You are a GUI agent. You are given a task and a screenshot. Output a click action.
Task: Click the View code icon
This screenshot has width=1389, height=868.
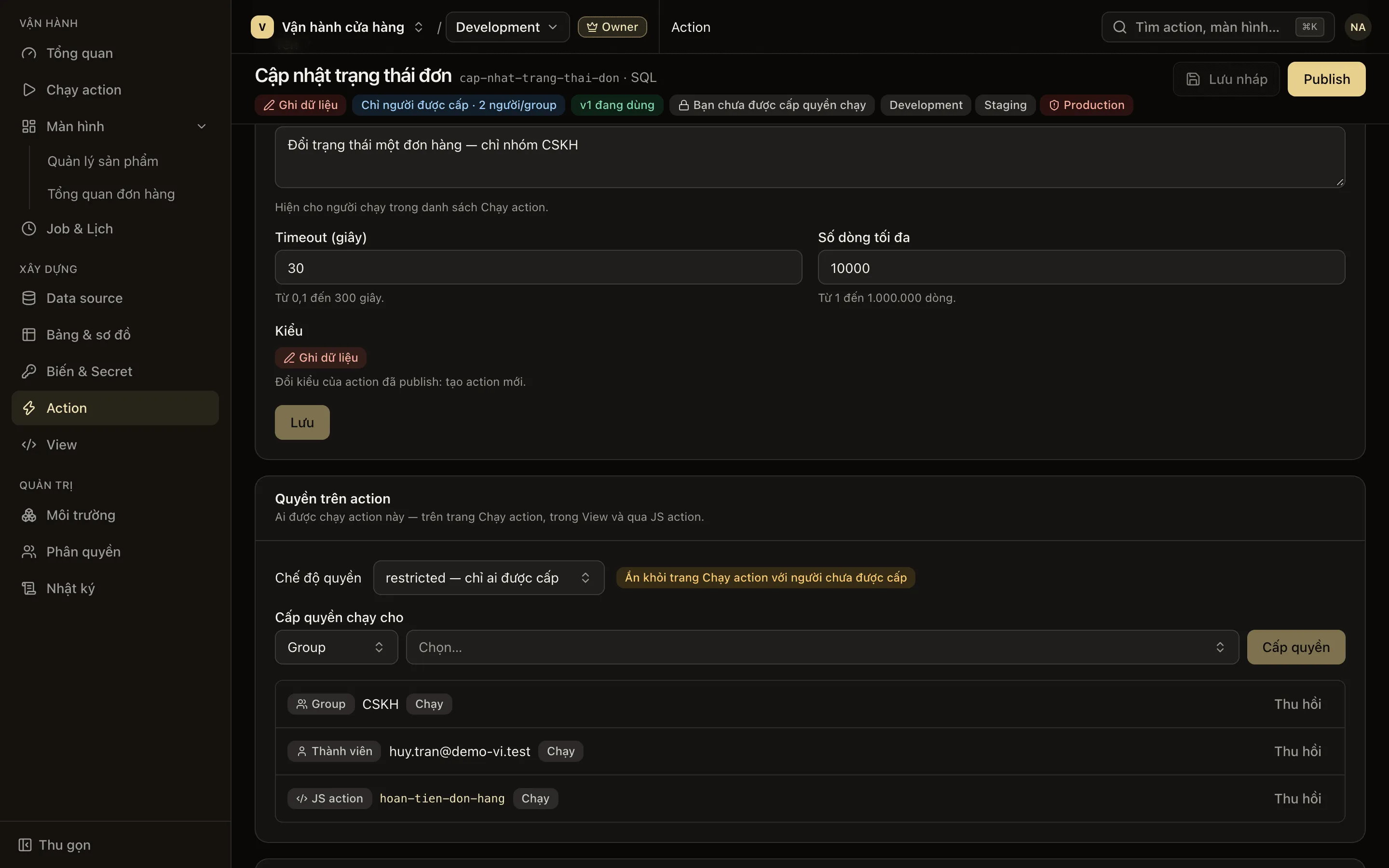coord(29,445)
